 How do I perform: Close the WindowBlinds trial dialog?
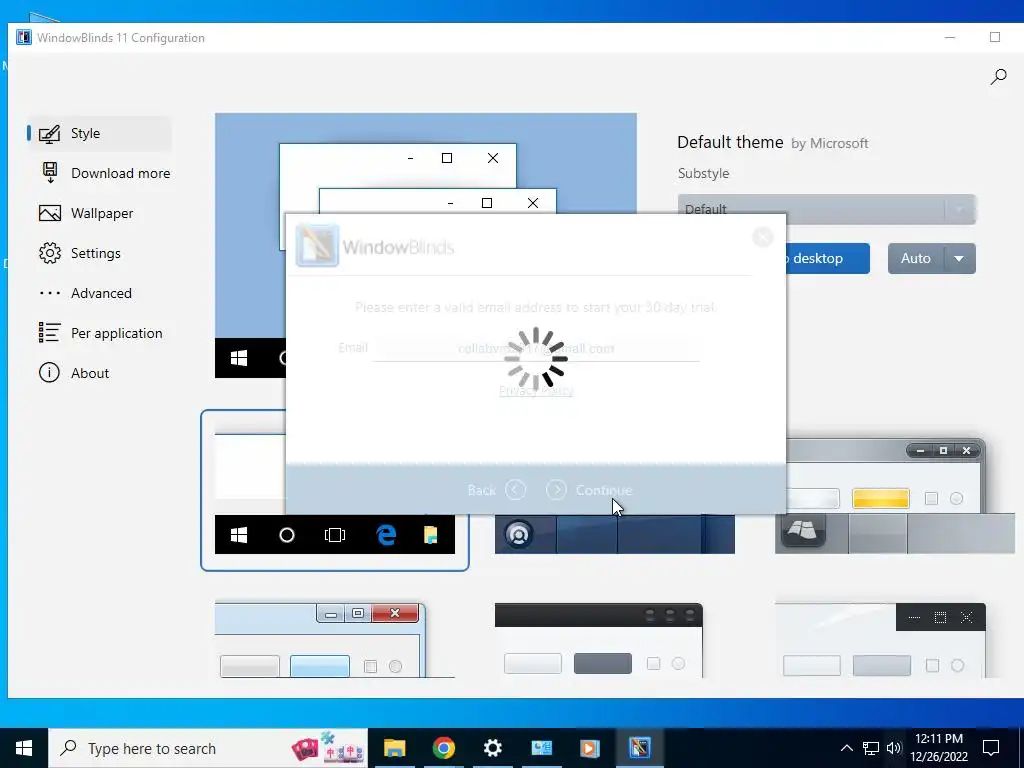tap(762, 237)
